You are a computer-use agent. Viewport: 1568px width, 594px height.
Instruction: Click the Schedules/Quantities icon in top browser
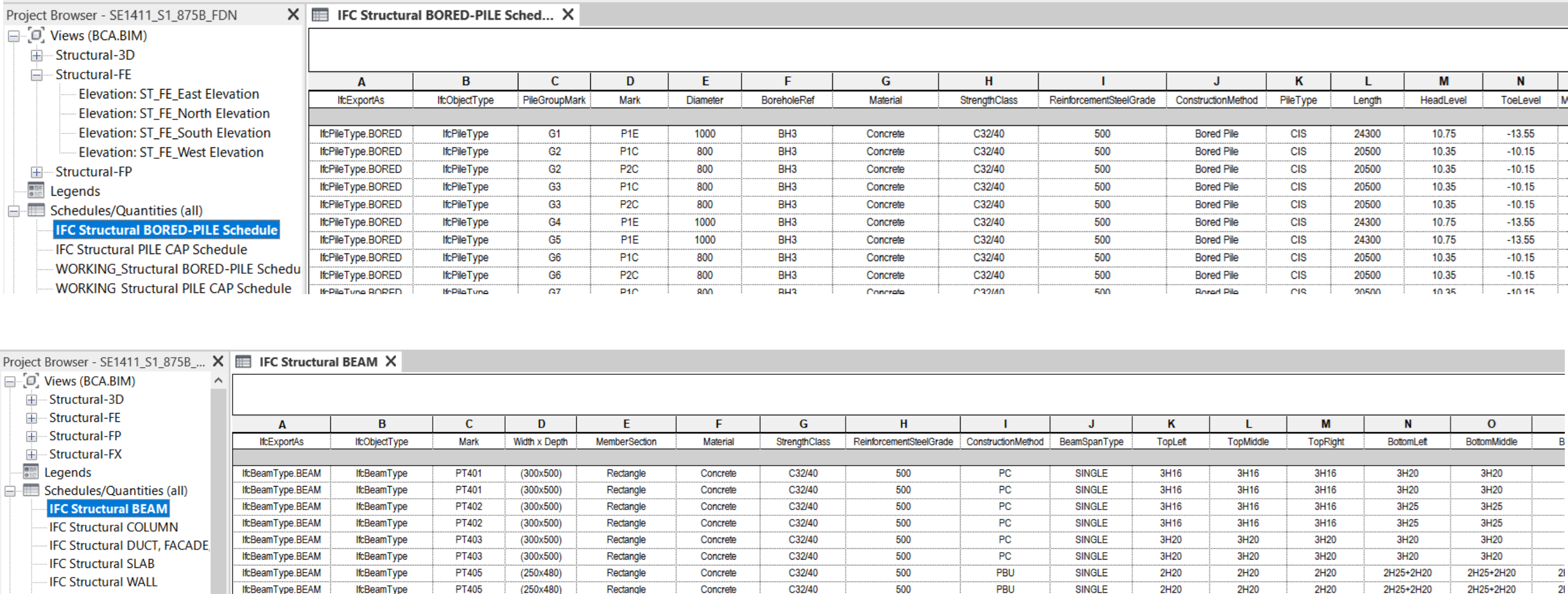(x=36, y=210)
